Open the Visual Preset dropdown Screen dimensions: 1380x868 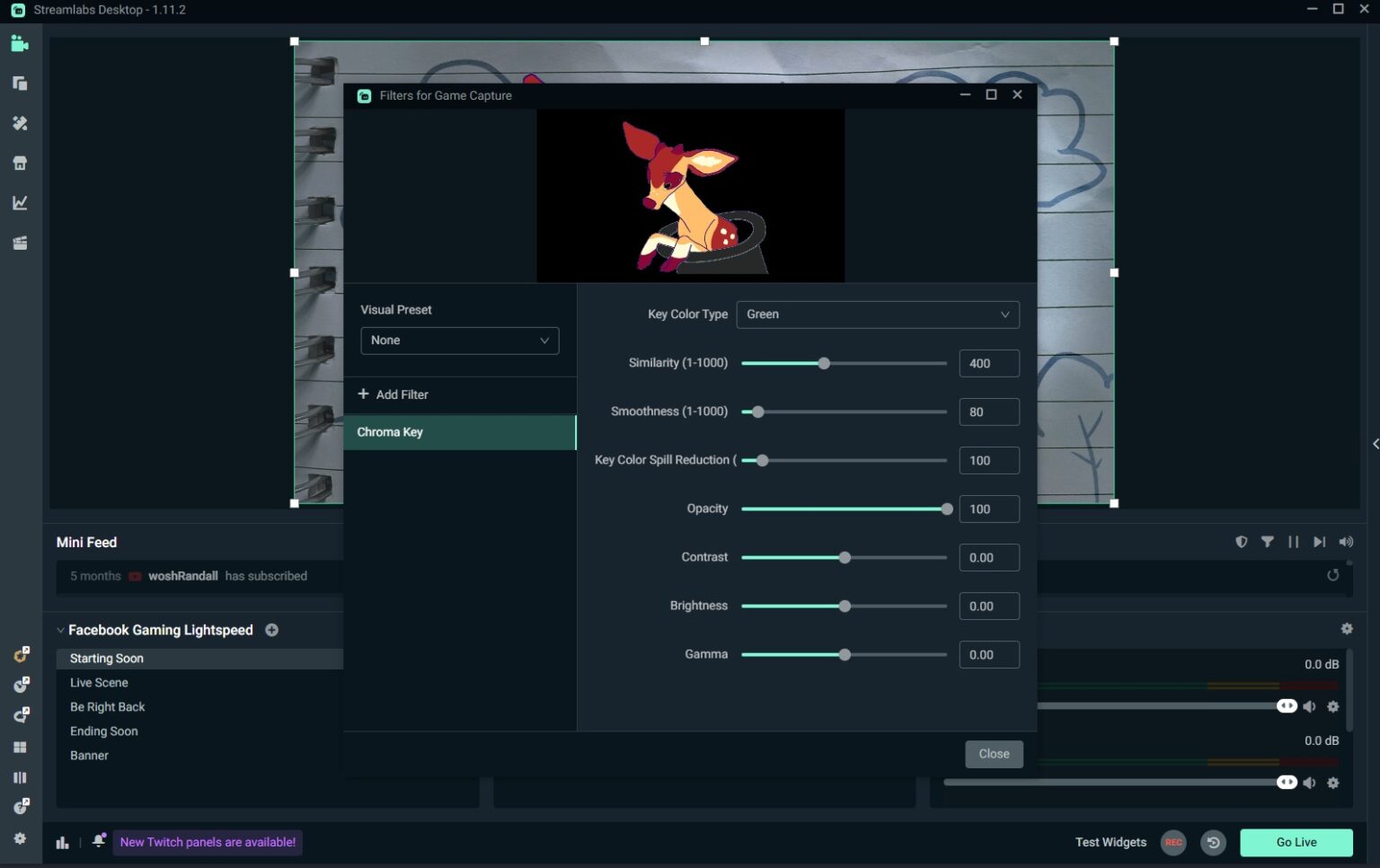click(x=459, y=341)
